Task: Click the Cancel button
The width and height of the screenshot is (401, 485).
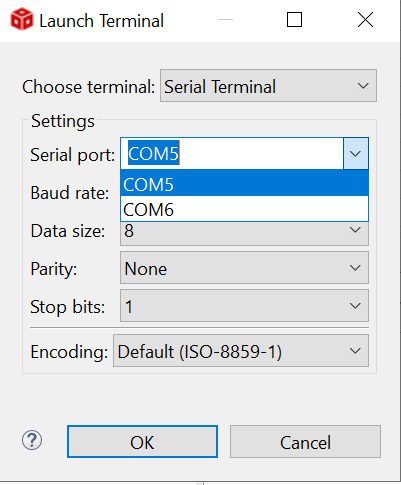Action: (x=305, y=442)
